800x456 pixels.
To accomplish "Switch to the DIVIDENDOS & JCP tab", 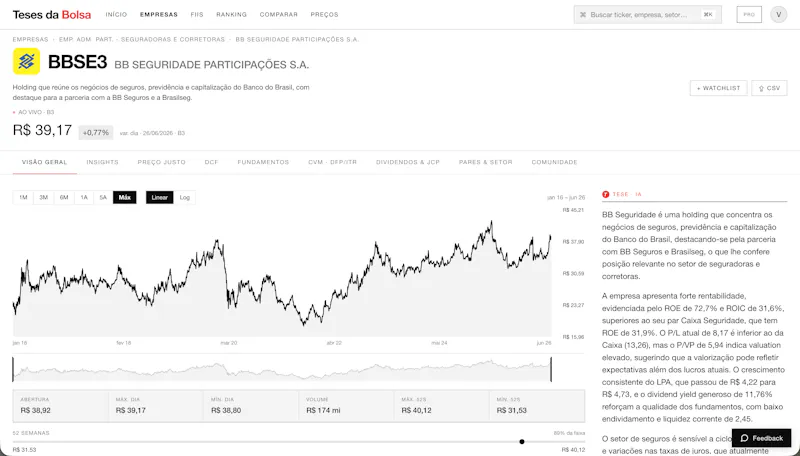I will click(x=408, y=162).
